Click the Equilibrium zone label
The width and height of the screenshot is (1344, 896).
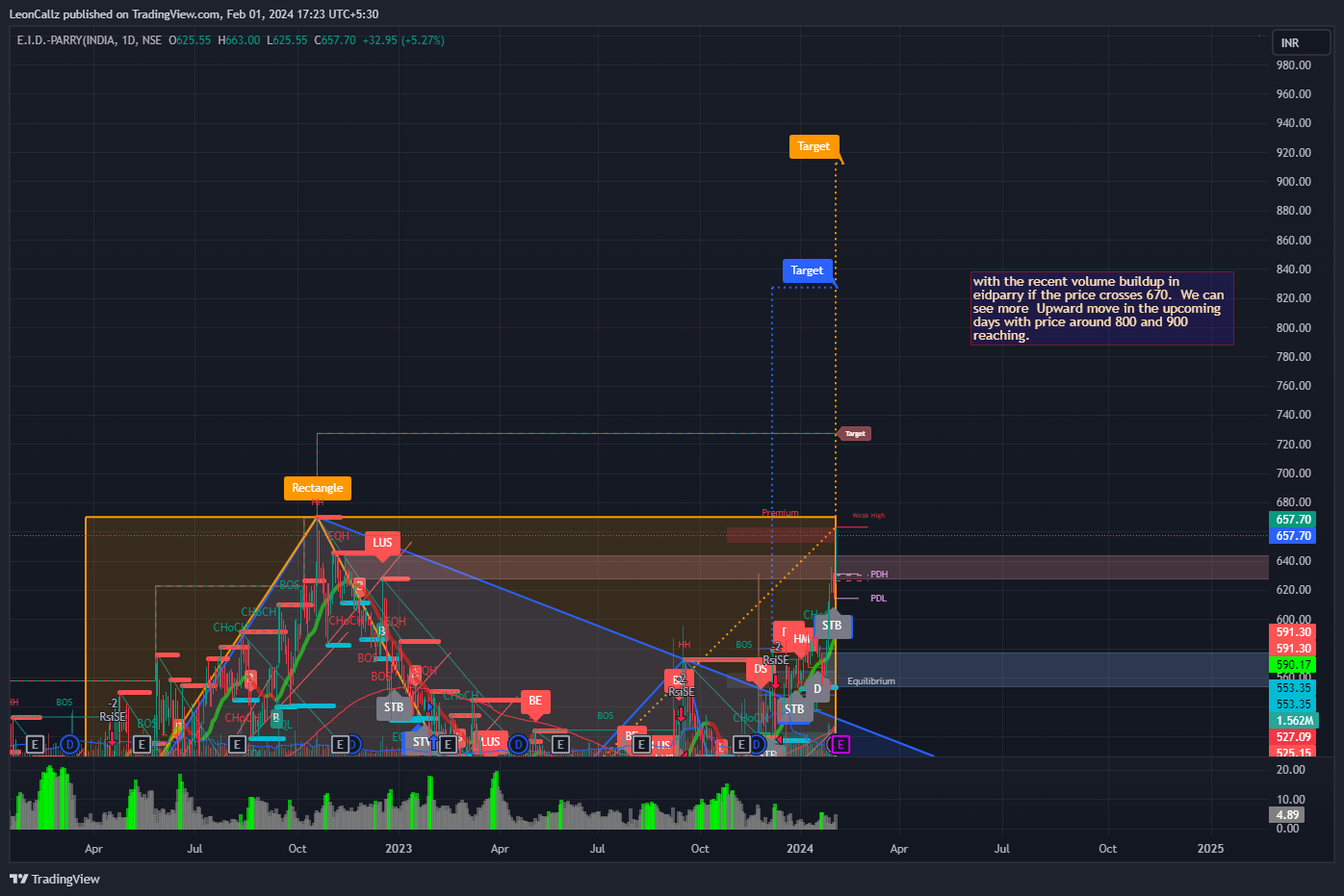[871, 681]
